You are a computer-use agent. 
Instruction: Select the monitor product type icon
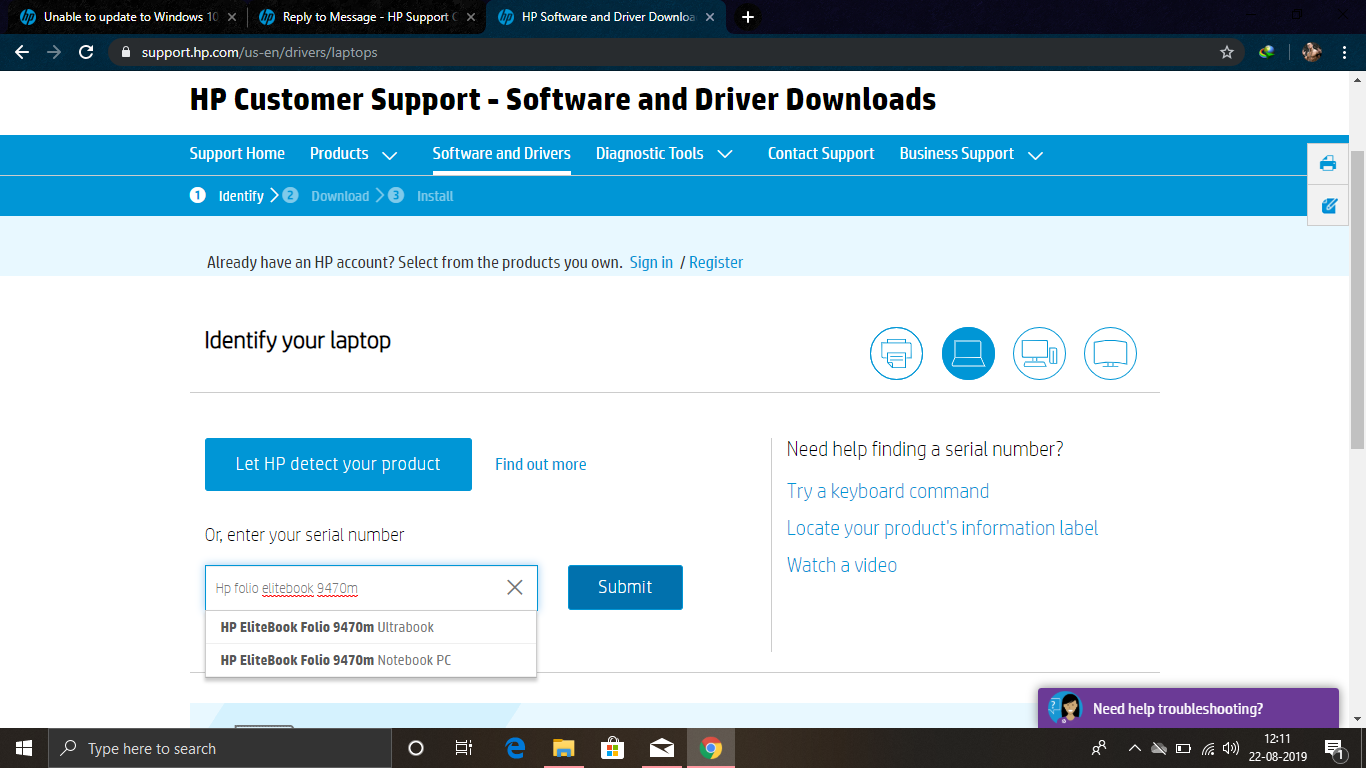(x=1111, y=354)
